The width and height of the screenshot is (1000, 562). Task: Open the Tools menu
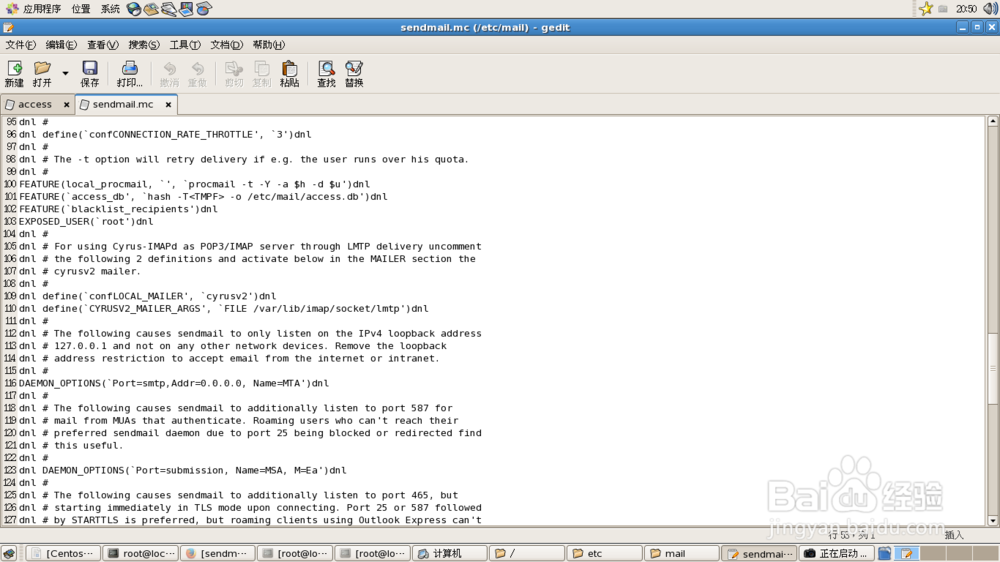coord(185,45)
